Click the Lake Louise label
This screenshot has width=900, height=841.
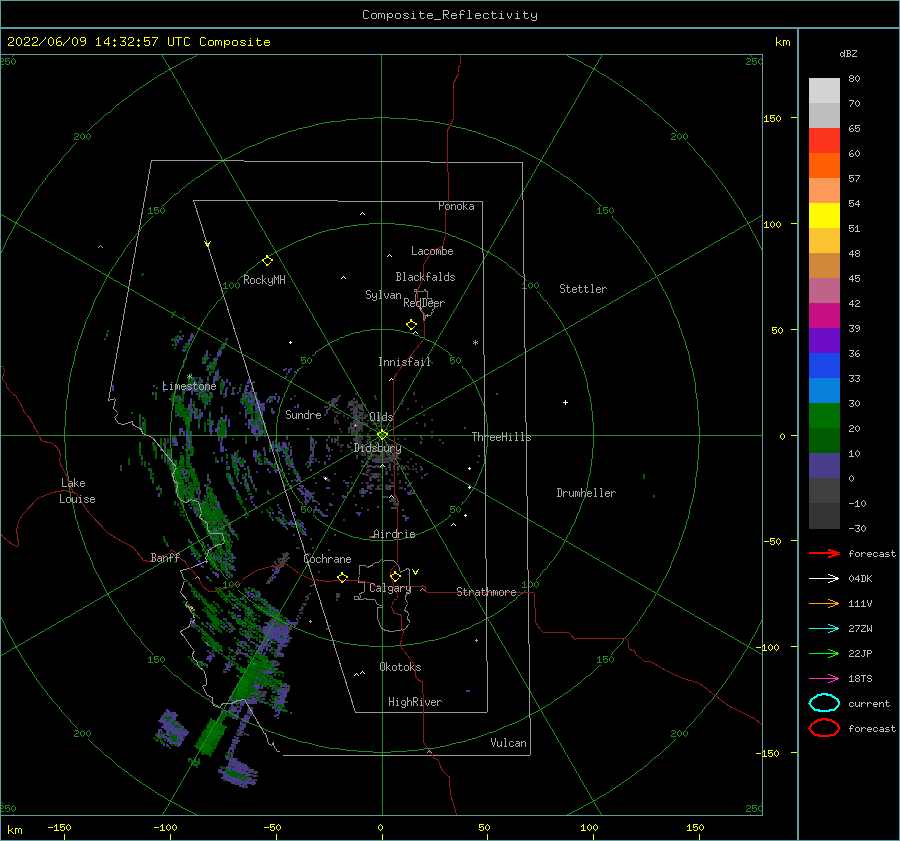[77, 491]
